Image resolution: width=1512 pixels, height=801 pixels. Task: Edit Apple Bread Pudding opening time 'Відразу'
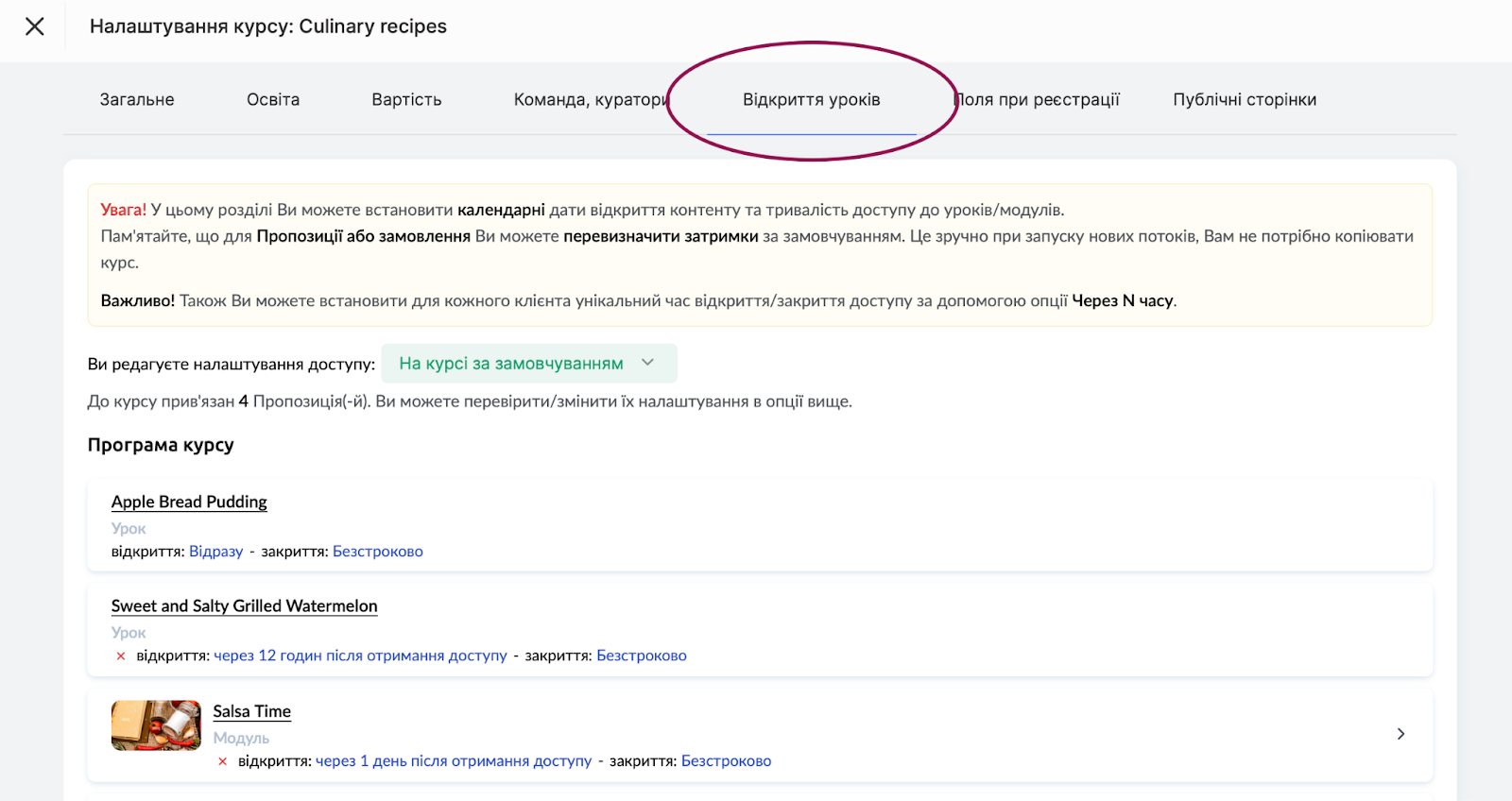(215, 552)
